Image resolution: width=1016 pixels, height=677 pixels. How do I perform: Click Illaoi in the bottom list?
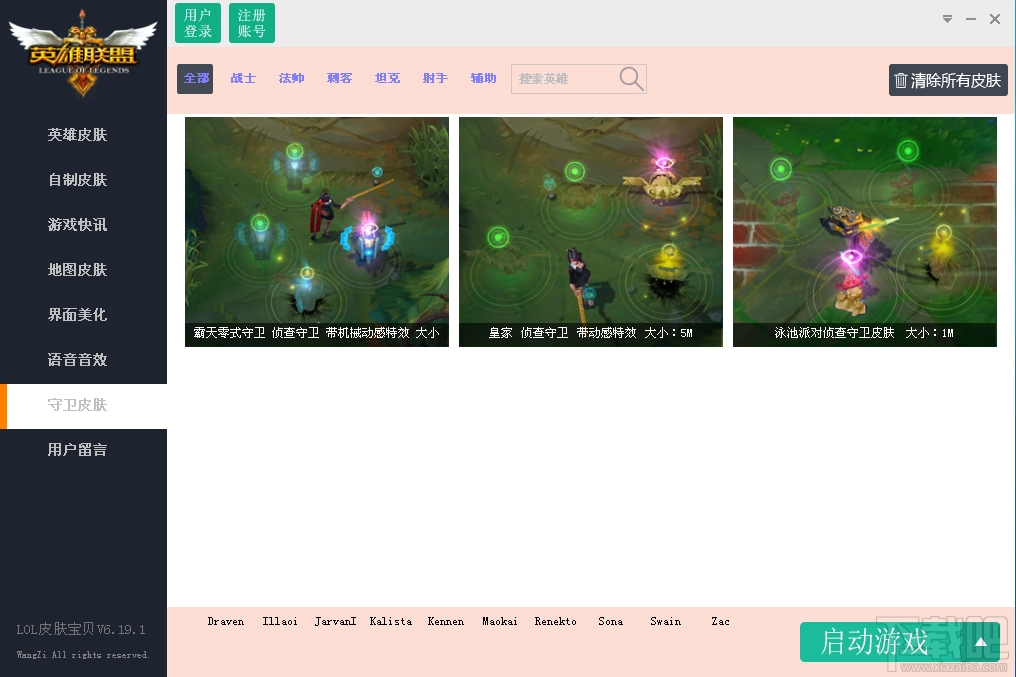tap(280, 621)
